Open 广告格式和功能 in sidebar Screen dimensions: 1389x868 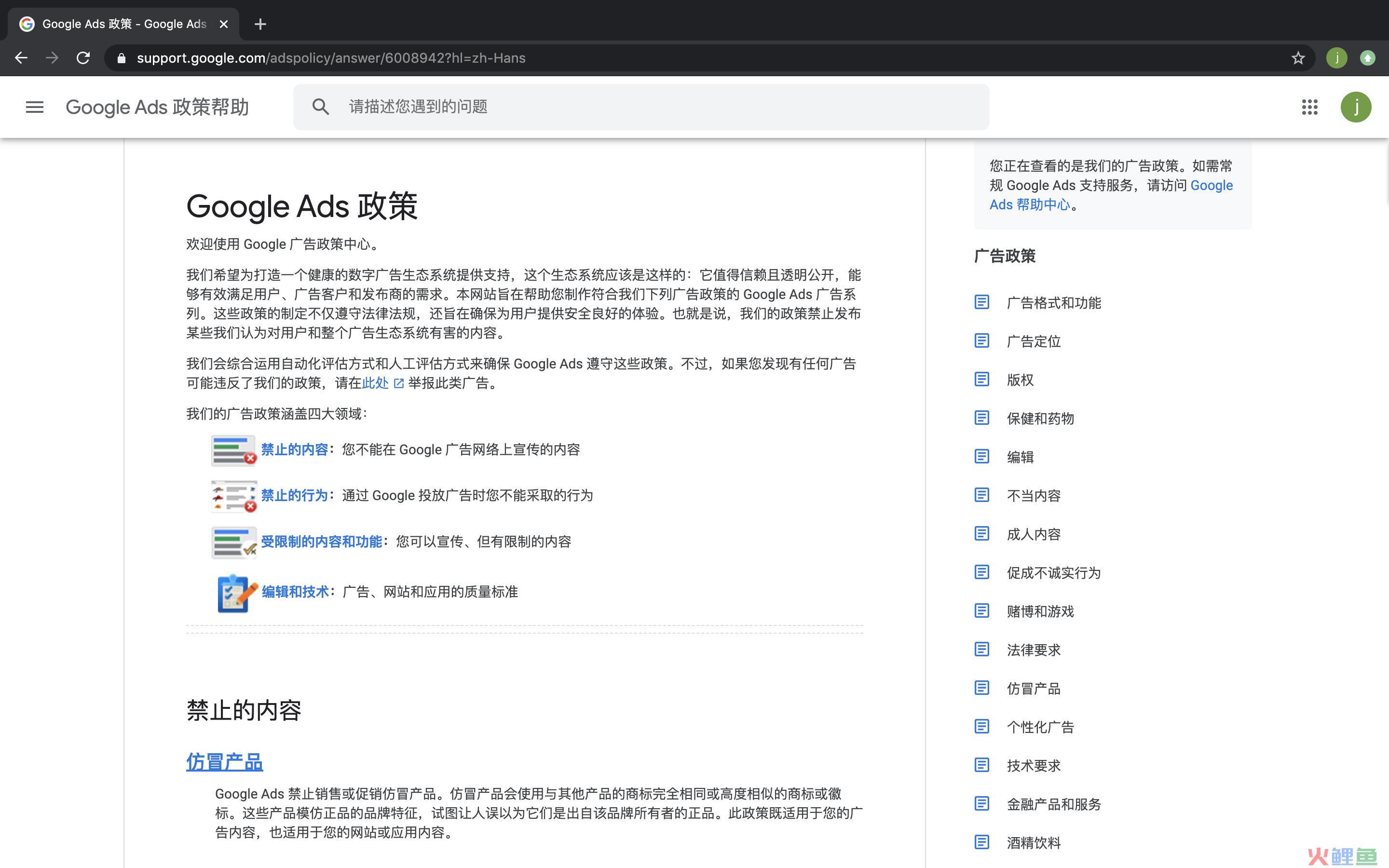coord(1054,302)
